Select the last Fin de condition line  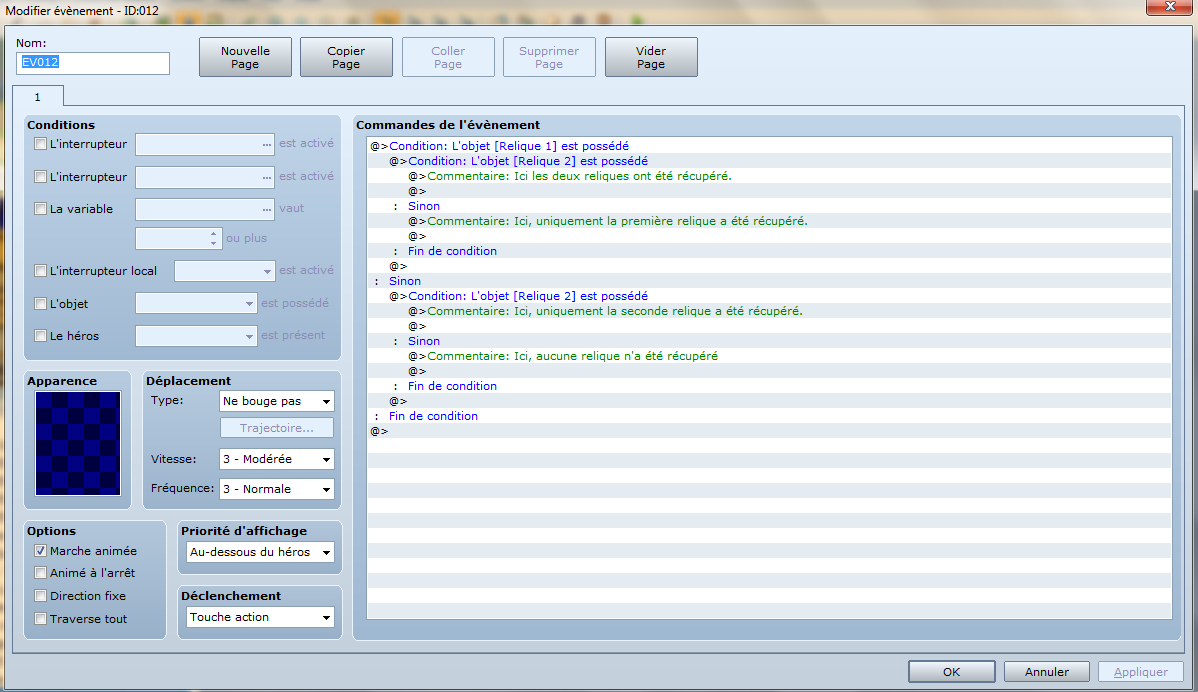click(x=769, y=416)
